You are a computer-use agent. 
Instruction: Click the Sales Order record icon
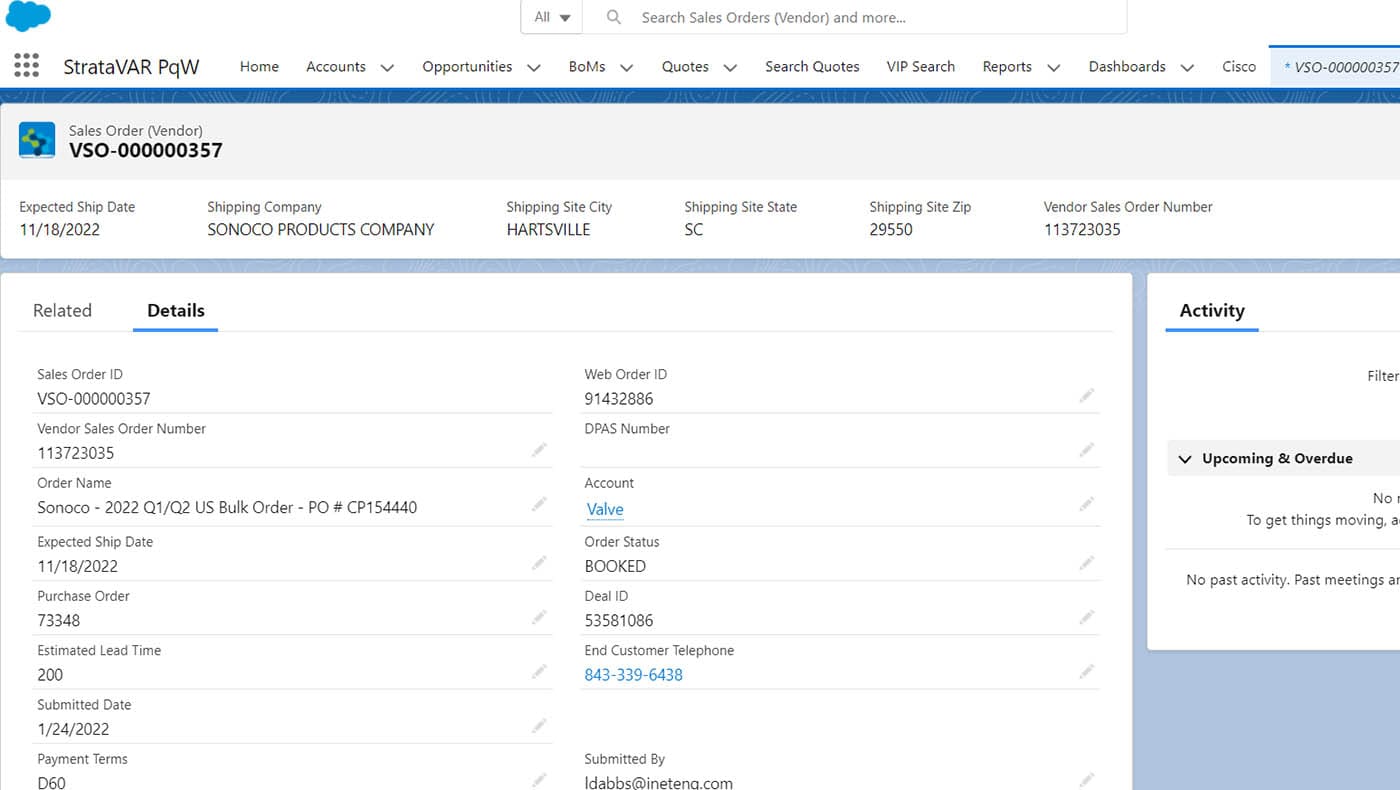(37, 141)
